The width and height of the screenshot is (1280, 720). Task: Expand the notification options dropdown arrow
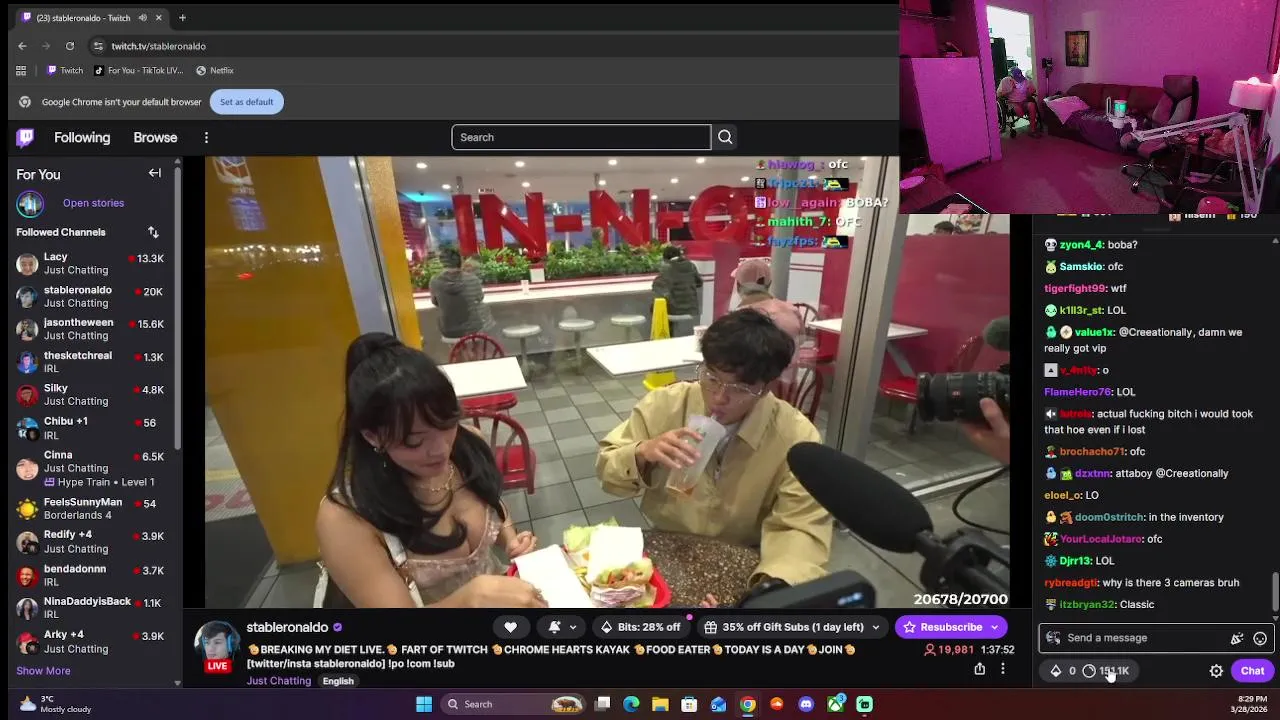[573, 627]
